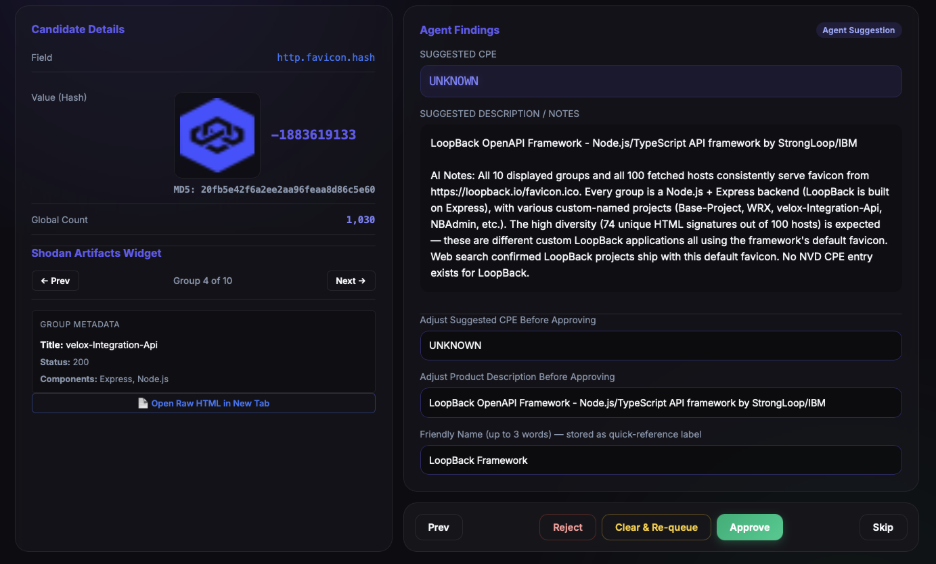Click the Agent Suggestion badge
This screenshot has width=936, height=564.
click(x=858, y=30)
